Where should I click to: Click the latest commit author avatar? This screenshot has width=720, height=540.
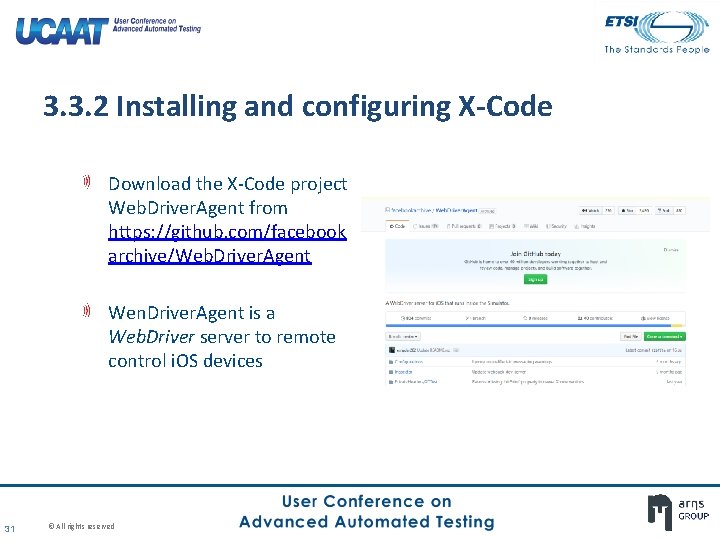pos(392,350)
